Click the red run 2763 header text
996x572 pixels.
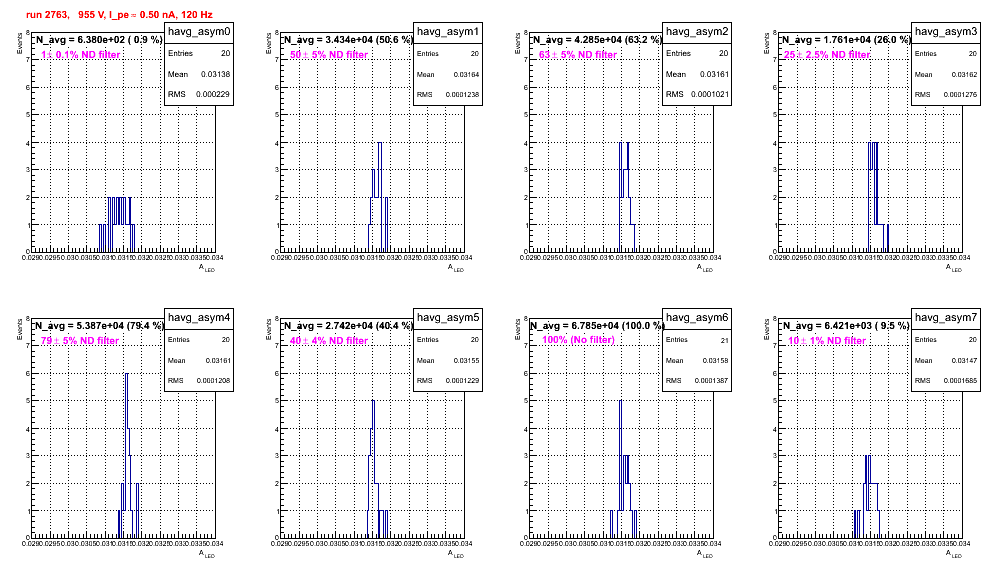tap(119, 14)
